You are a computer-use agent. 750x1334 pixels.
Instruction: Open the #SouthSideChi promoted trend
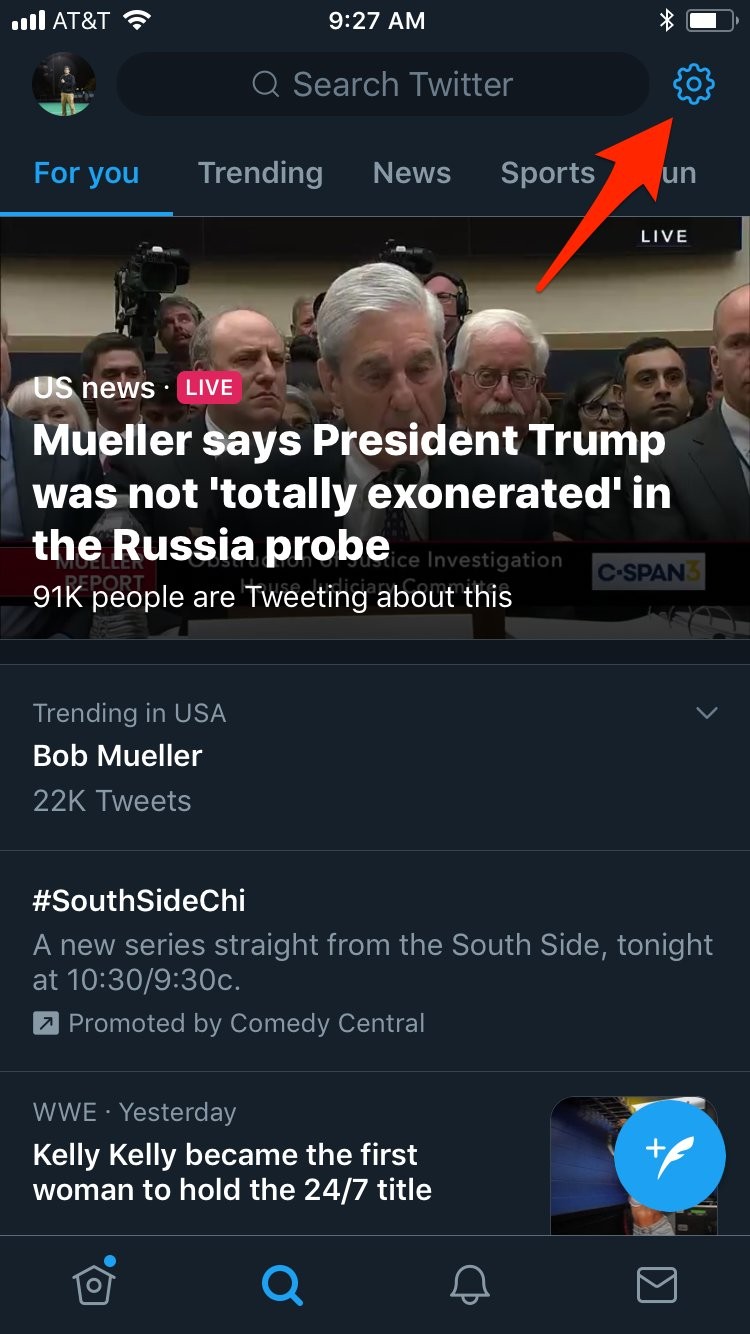coord(139,900)
